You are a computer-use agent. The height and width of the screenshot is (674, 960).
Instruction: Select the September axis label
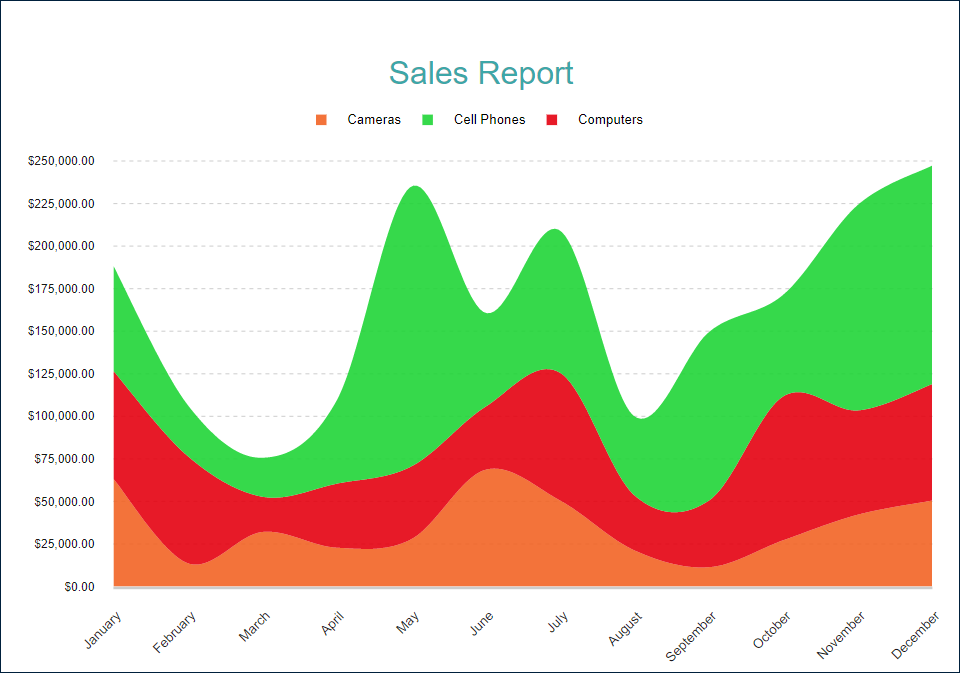692,636
